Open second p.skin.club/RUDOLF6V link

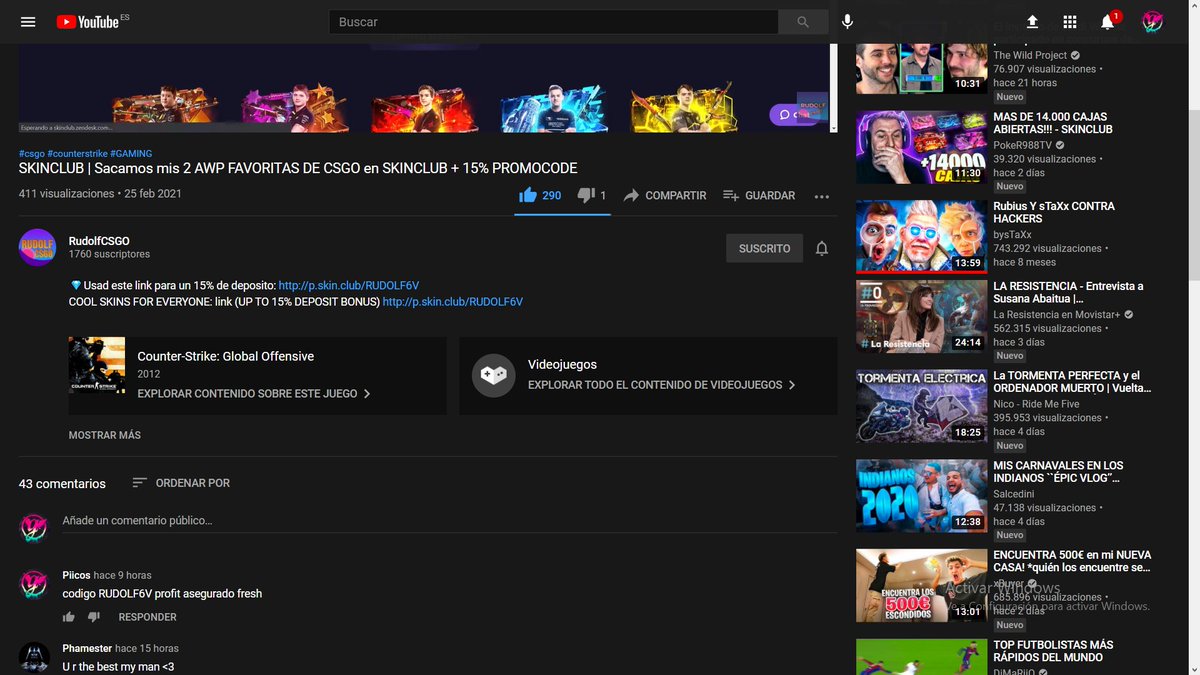[x=453, y=301]
